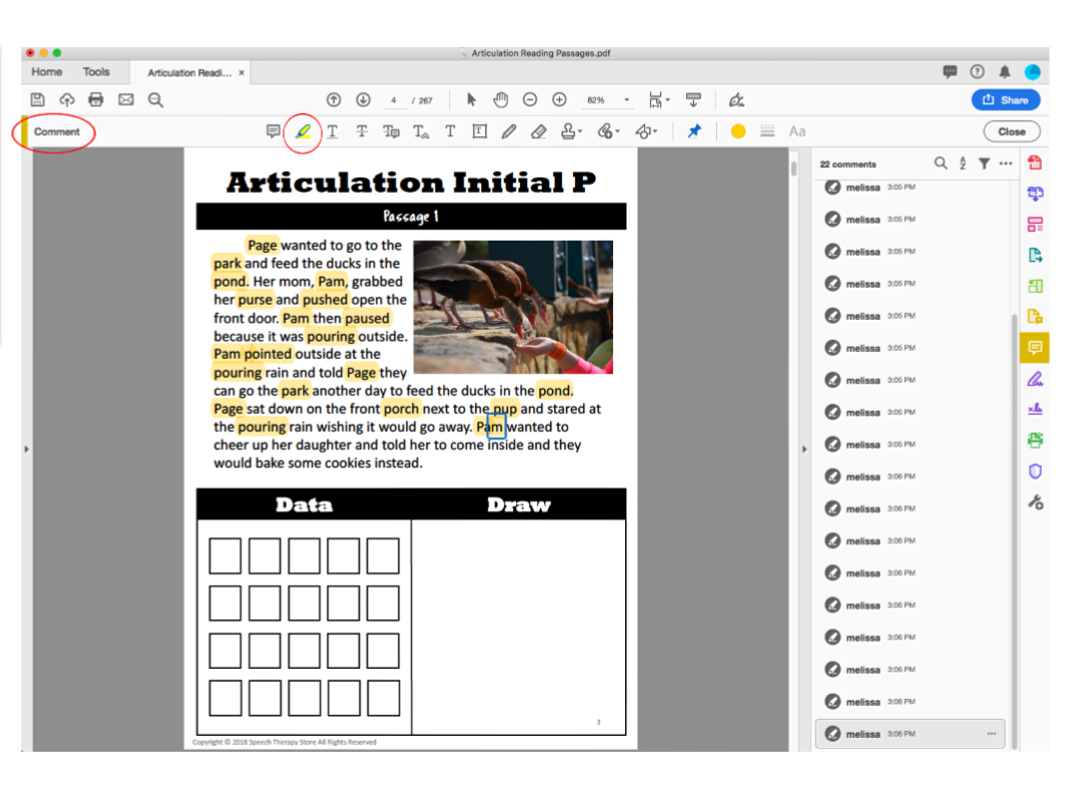Select the Add text comment tool
Screen dimensions: 1069x798
coord(450,131)
